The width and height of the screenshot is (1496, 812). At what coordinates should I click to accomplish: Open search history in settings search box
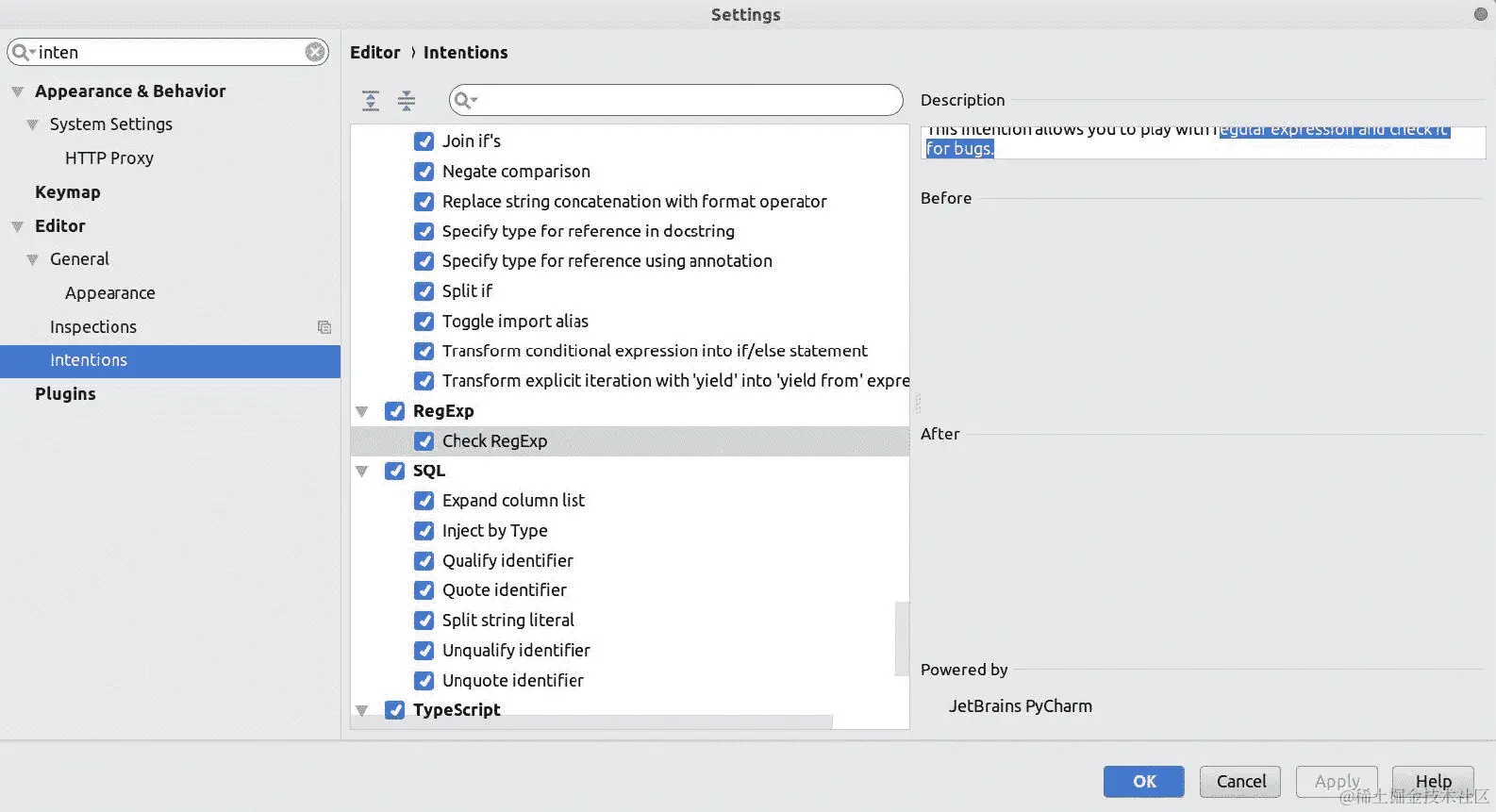tap(23, 52)
